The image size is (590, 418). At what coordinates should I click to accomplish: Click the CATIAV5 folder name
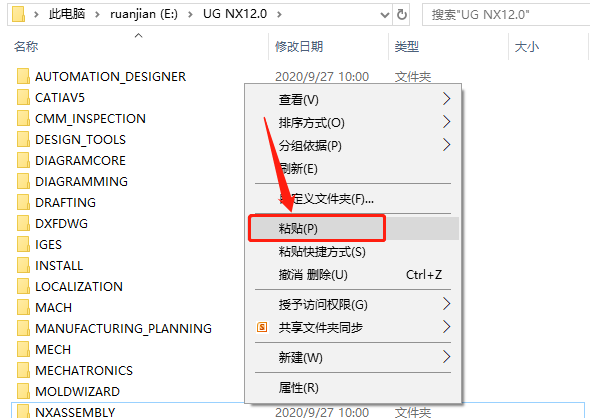click(x=60, y=97)
